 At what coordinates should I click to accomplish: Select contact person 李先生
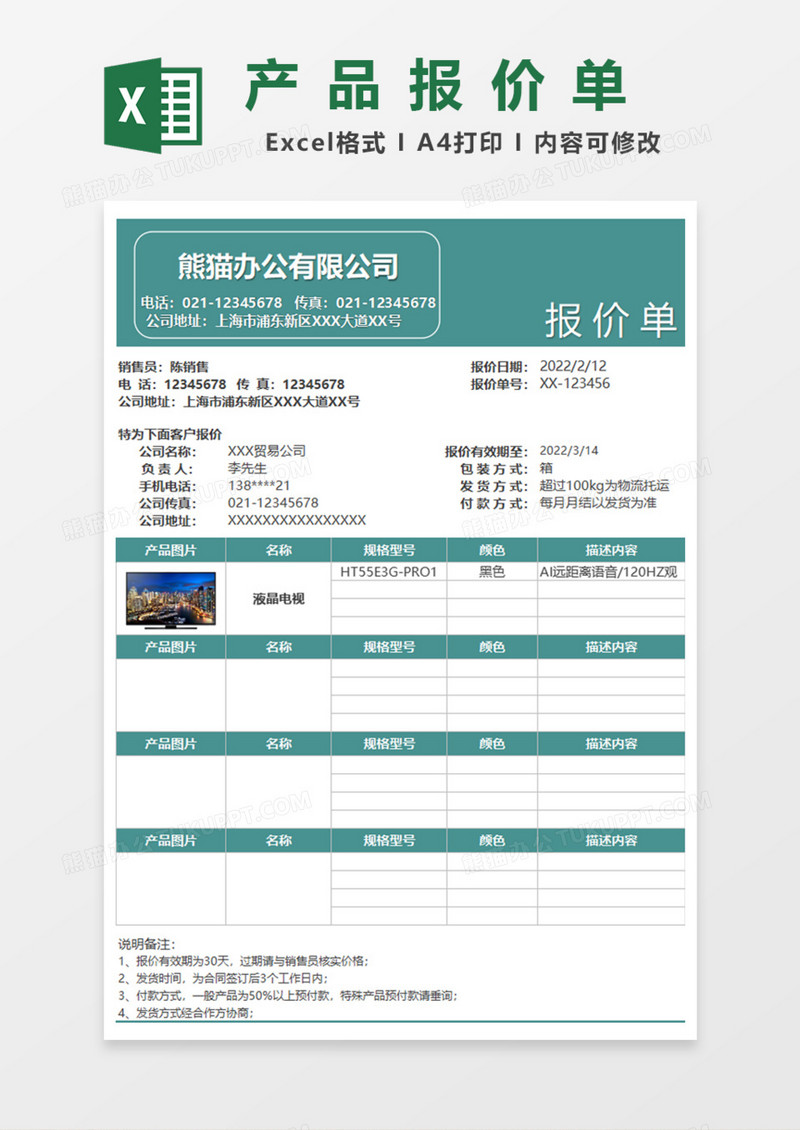point(247,468)
